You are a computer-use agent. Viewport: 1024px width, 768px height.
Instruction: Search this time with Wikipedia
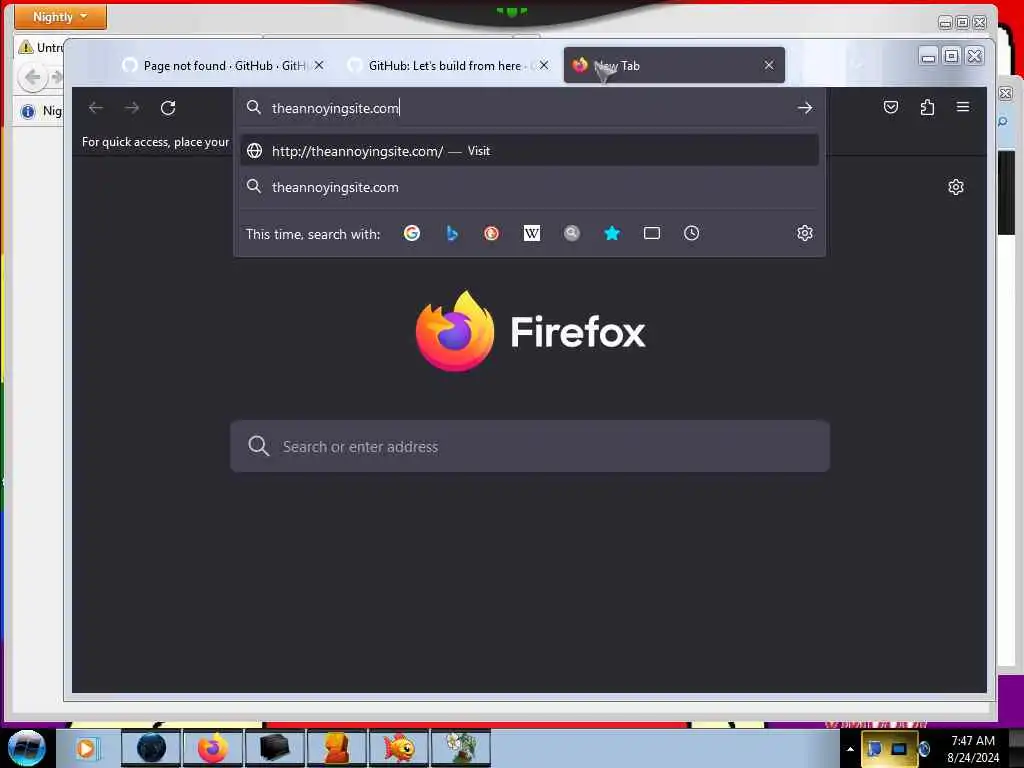pyautogui.click(x=532, y=233)
